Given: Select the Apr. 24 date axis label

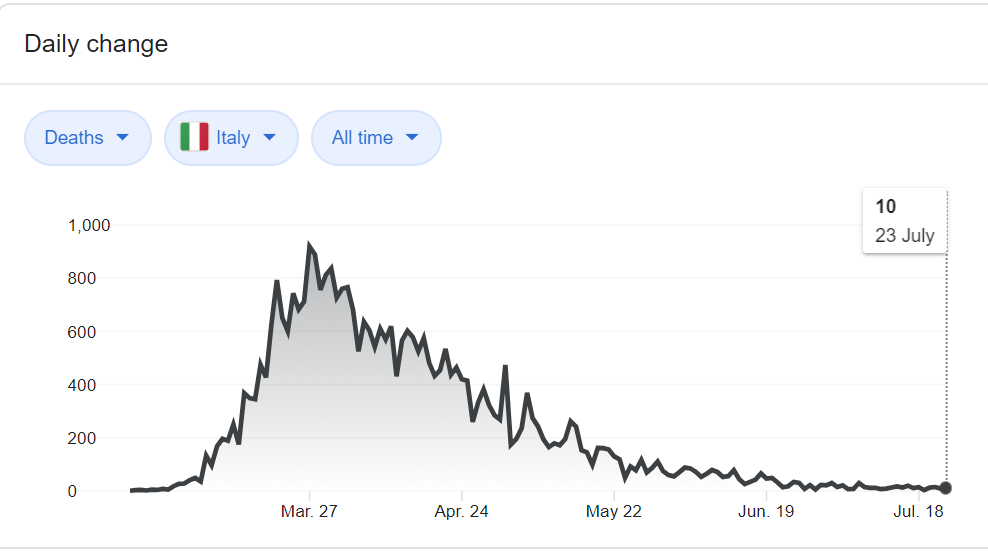Looking at the screenshot, I should (x=461, y=512).
